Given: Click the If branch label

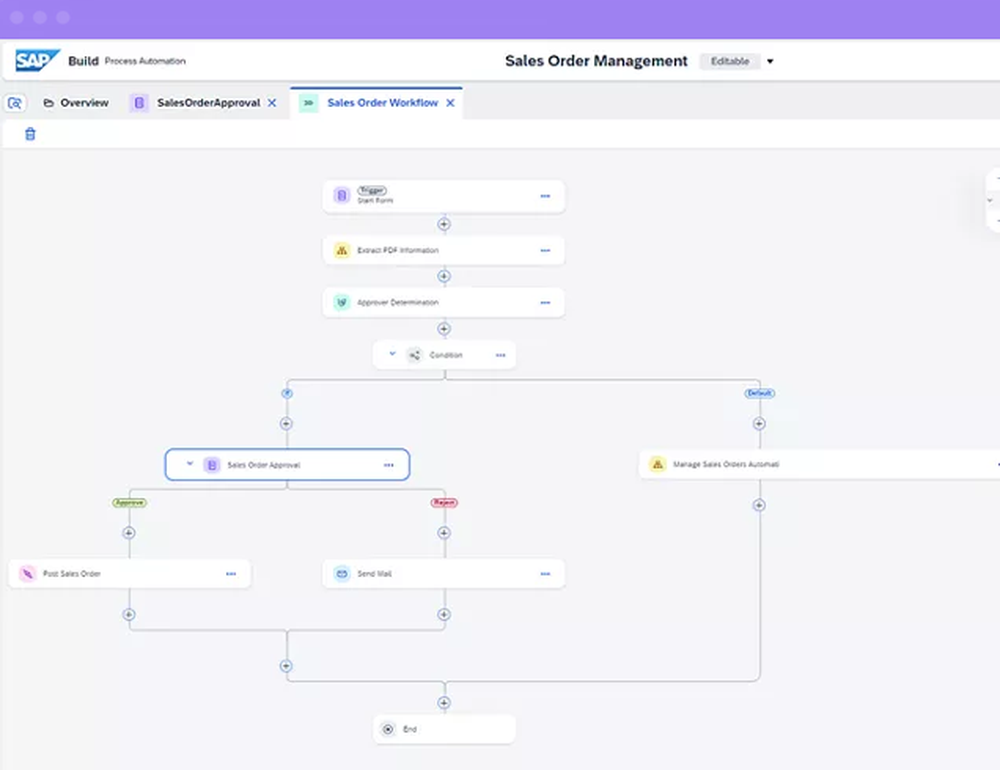Looking at the screenshot, I should pyautogui.click(x=287, y=393).
